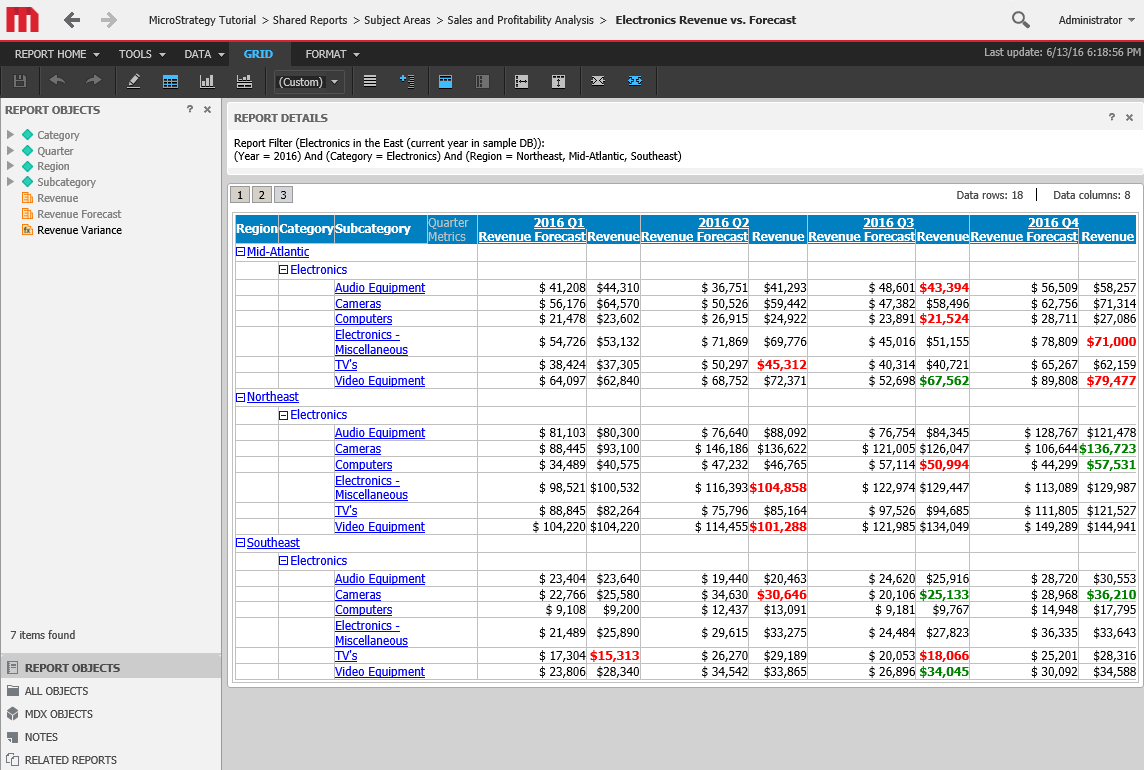Collapse the Mid-Atlantic region group
The image size is (1144, 770).
tap(240, 252)
